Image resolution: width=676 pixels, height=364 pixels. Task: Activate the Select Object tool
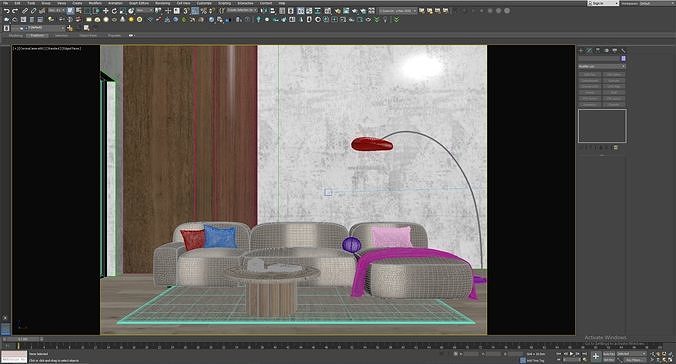tap(71, 11)
